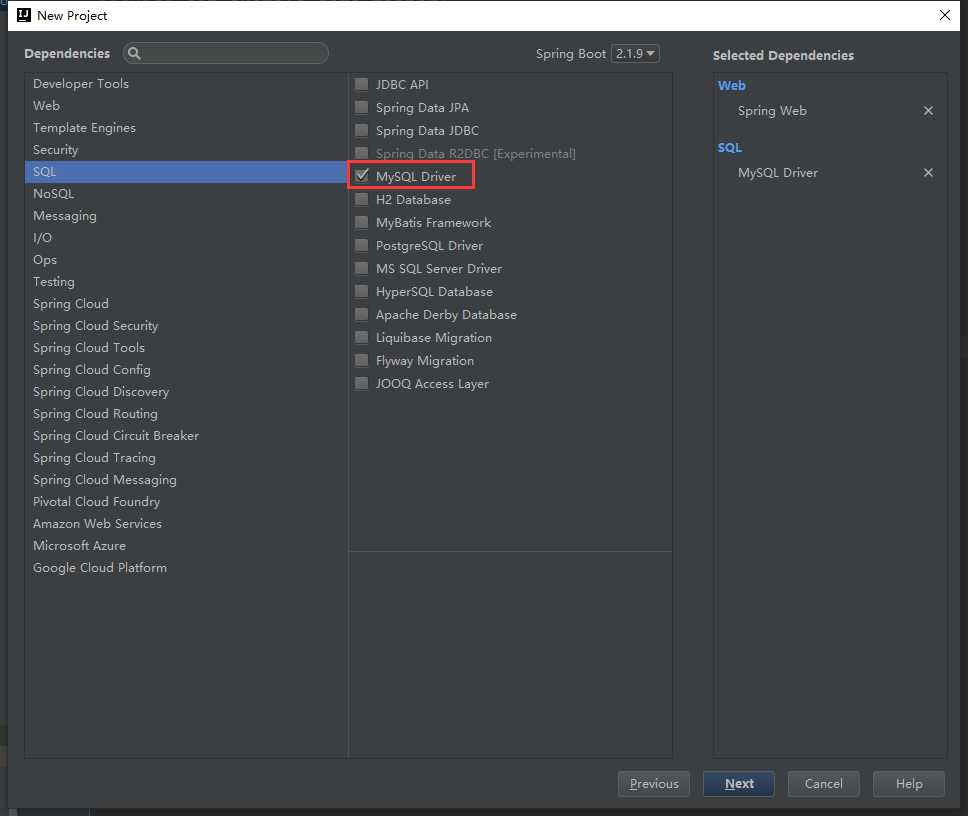Tick the Spring Data JDBC checkbox
This screenshot has height=816, width=968.
(362, 130)
